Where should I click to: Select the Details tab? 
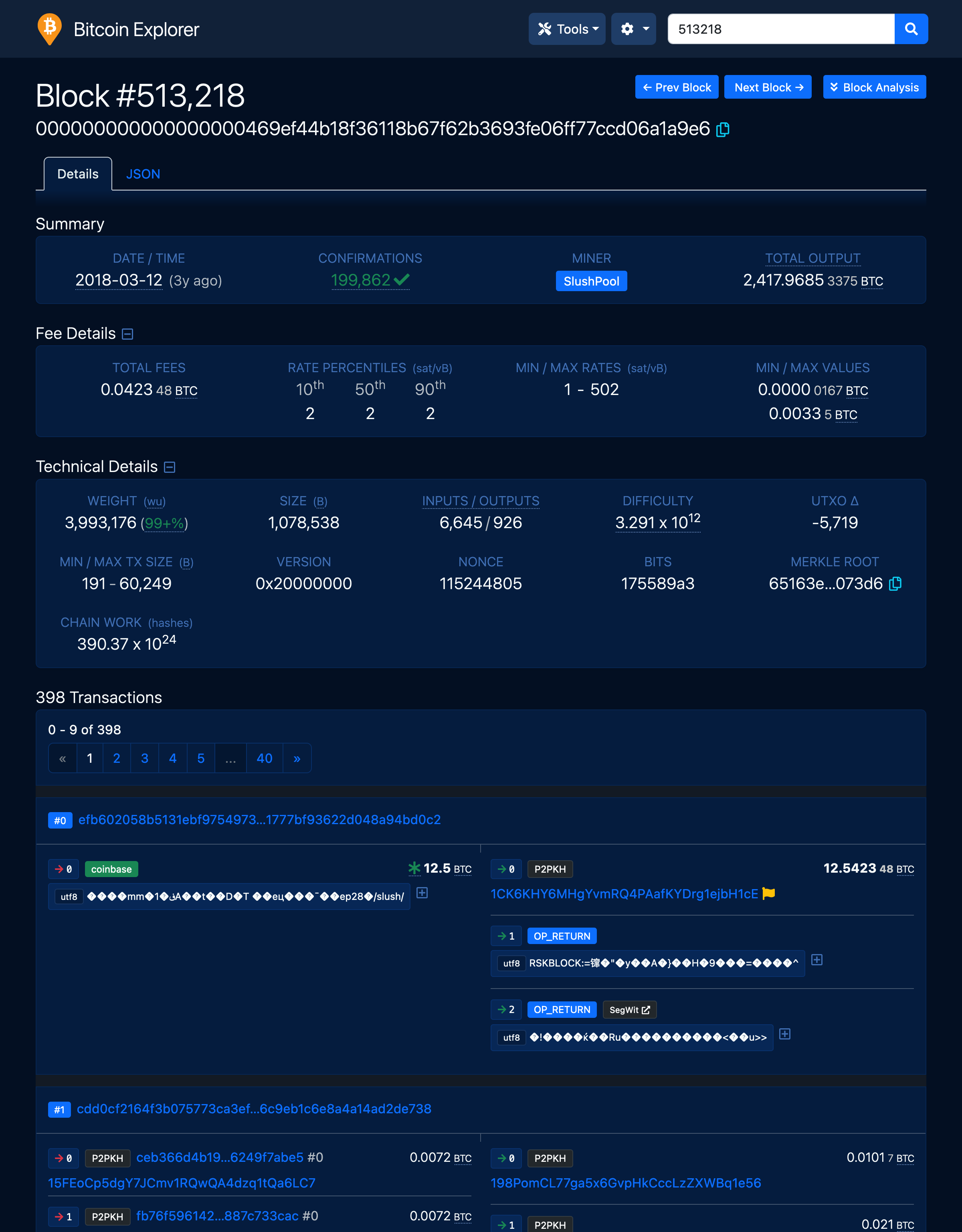(x=78, y=174)
